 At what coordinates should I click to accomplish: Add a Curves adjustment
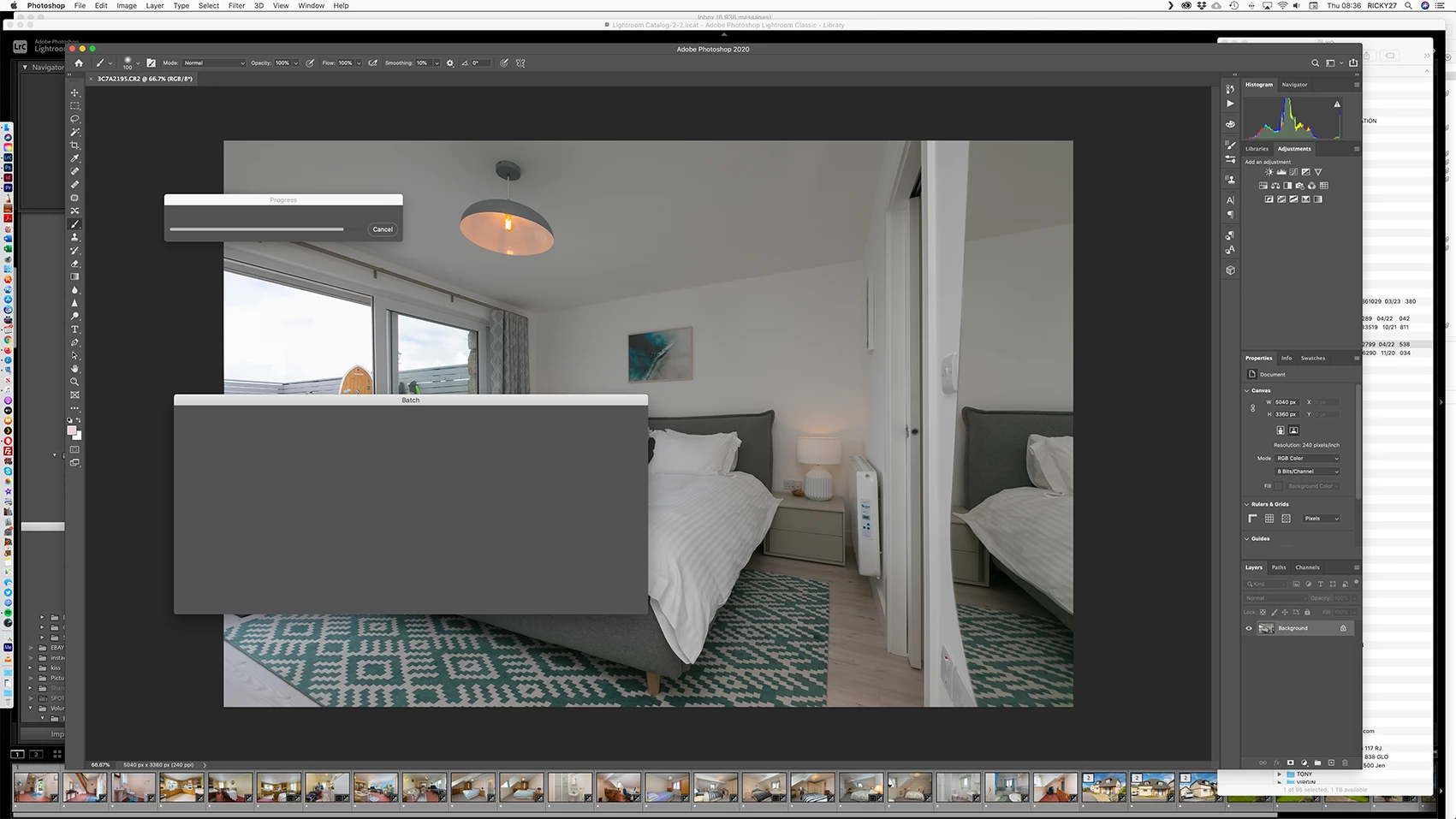coord(1293,172)
